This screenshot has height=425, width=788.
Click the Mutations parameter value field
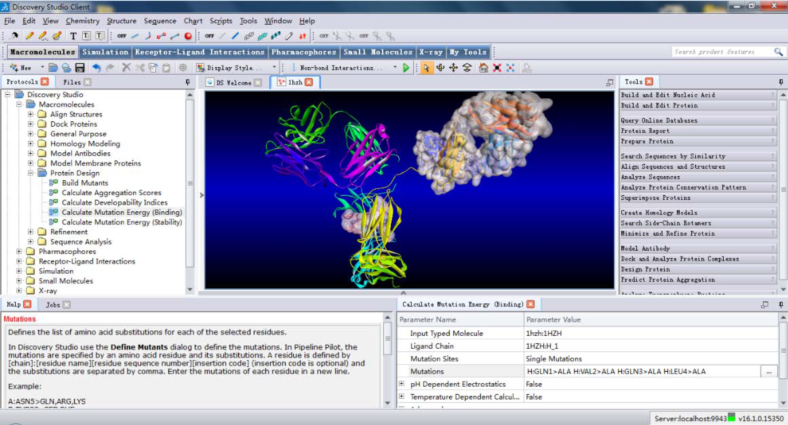pos(642,372)
